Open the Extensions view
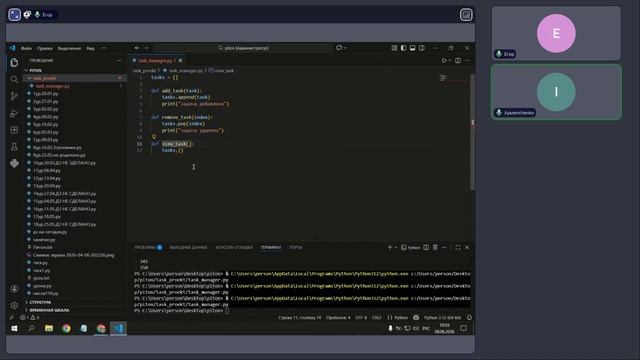Image resolution: width=640 pixels, height=360 pixels. point(14,130)
